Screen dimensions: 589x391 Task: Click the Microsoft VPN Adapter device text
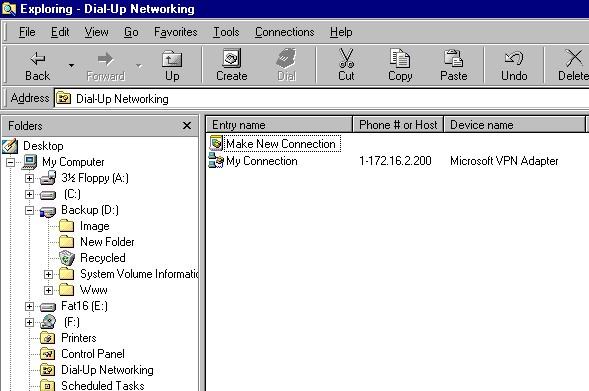pos(504,161)
